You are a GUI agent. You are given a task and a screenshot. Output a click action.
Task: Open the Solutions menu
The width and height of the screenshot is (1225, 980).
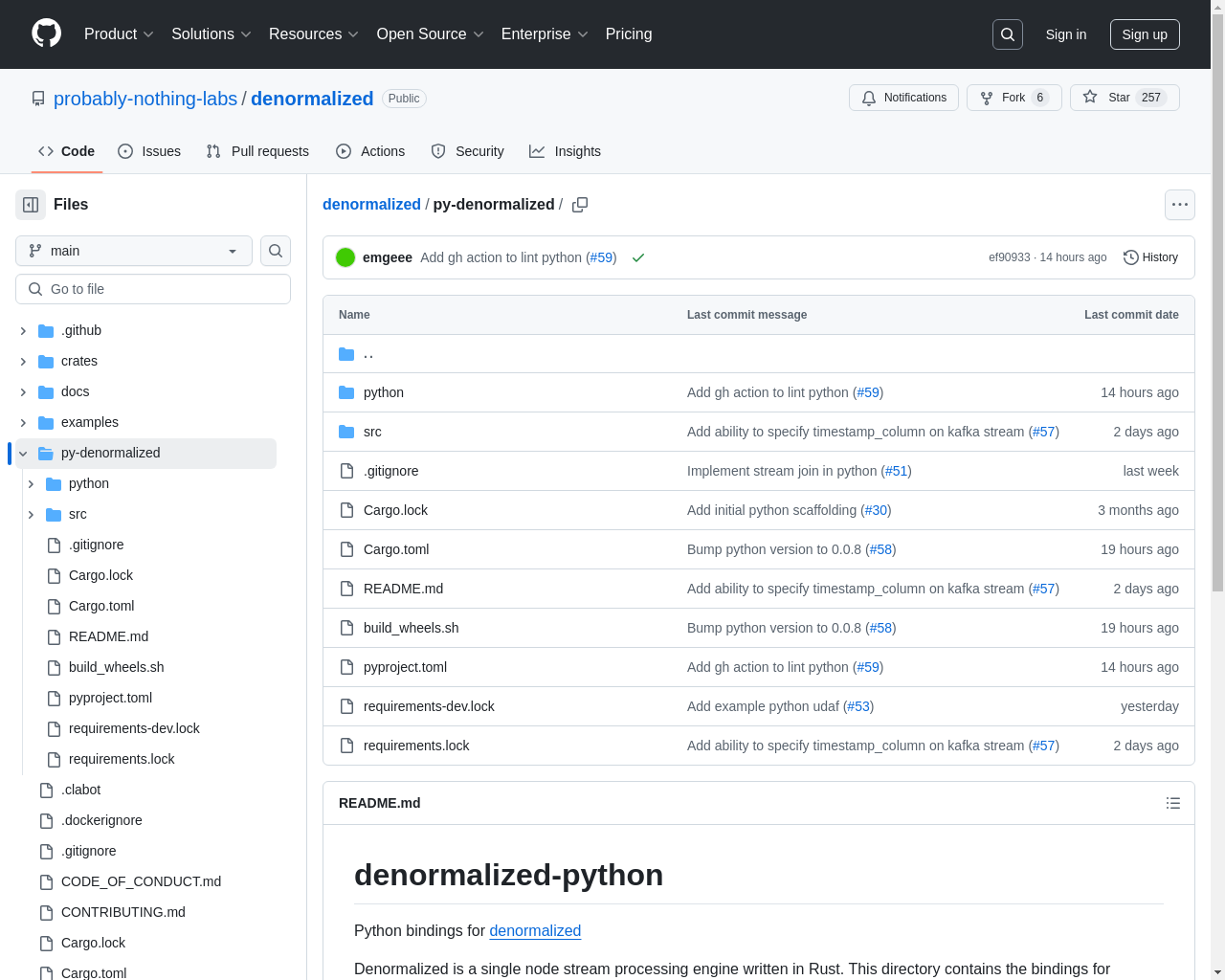pos(211,34)
